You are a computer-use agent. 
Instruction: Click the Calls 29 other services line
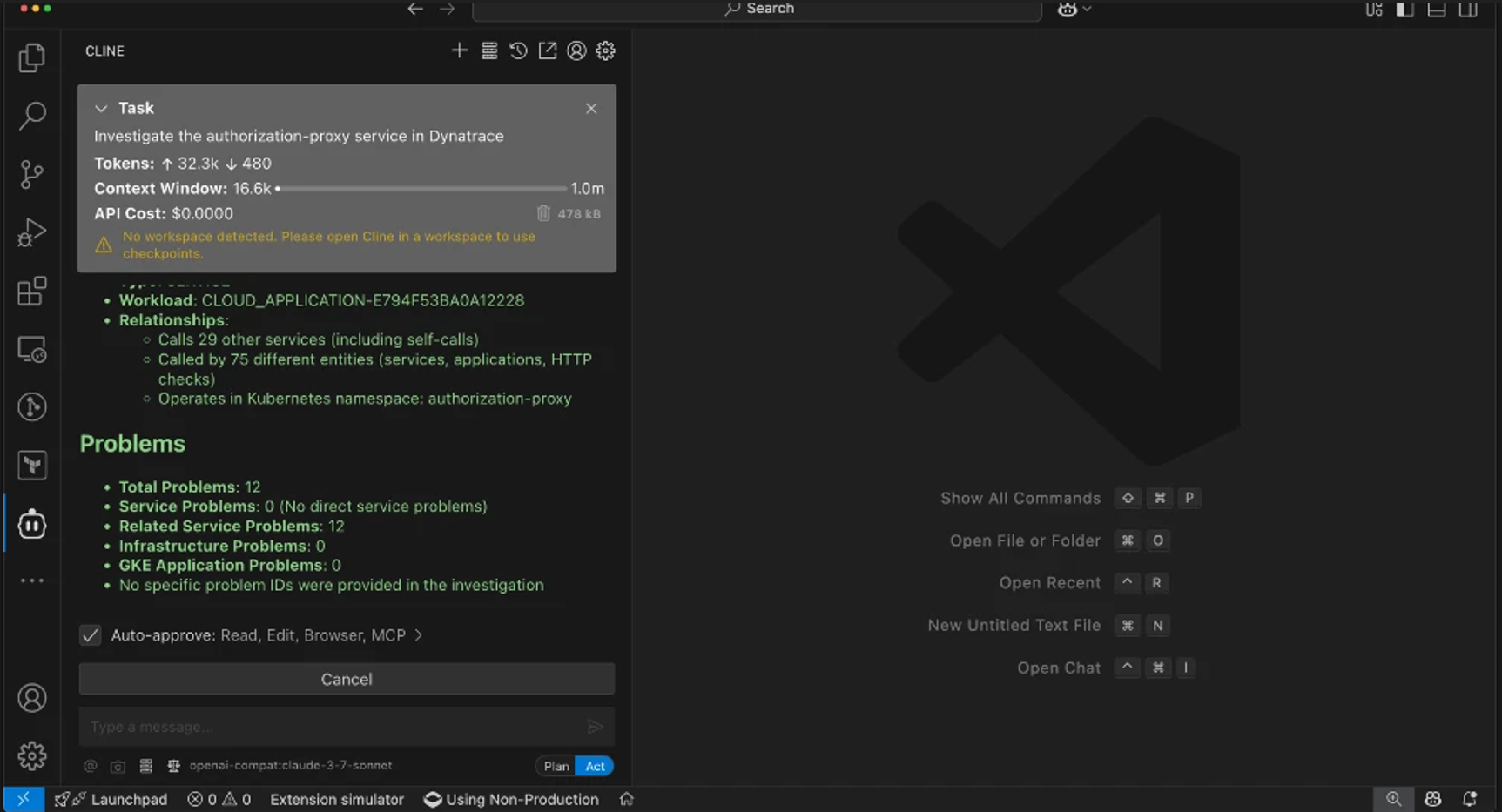click(319, 339)
